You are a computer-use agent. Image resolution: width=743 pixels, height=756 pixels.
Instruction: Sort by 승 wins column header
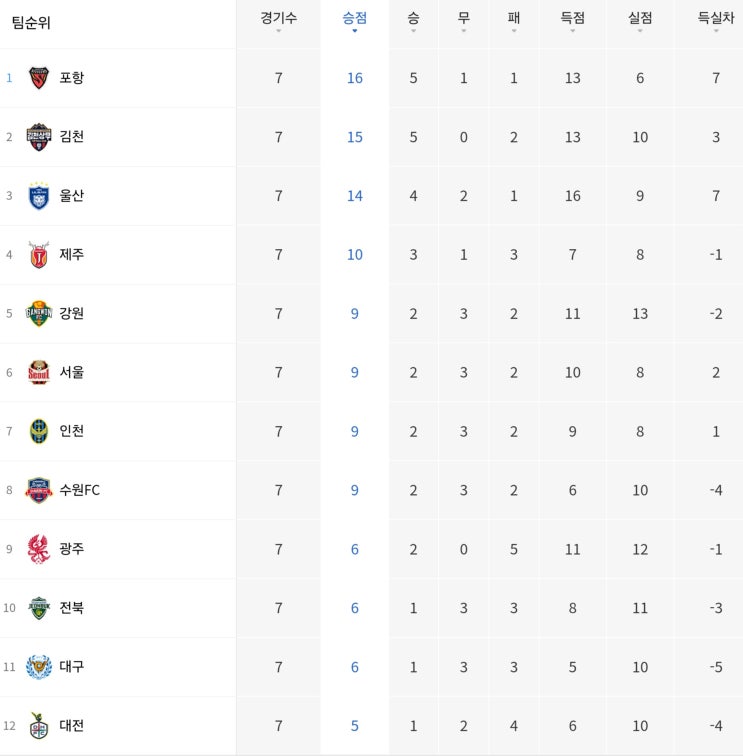coord(413,19)
